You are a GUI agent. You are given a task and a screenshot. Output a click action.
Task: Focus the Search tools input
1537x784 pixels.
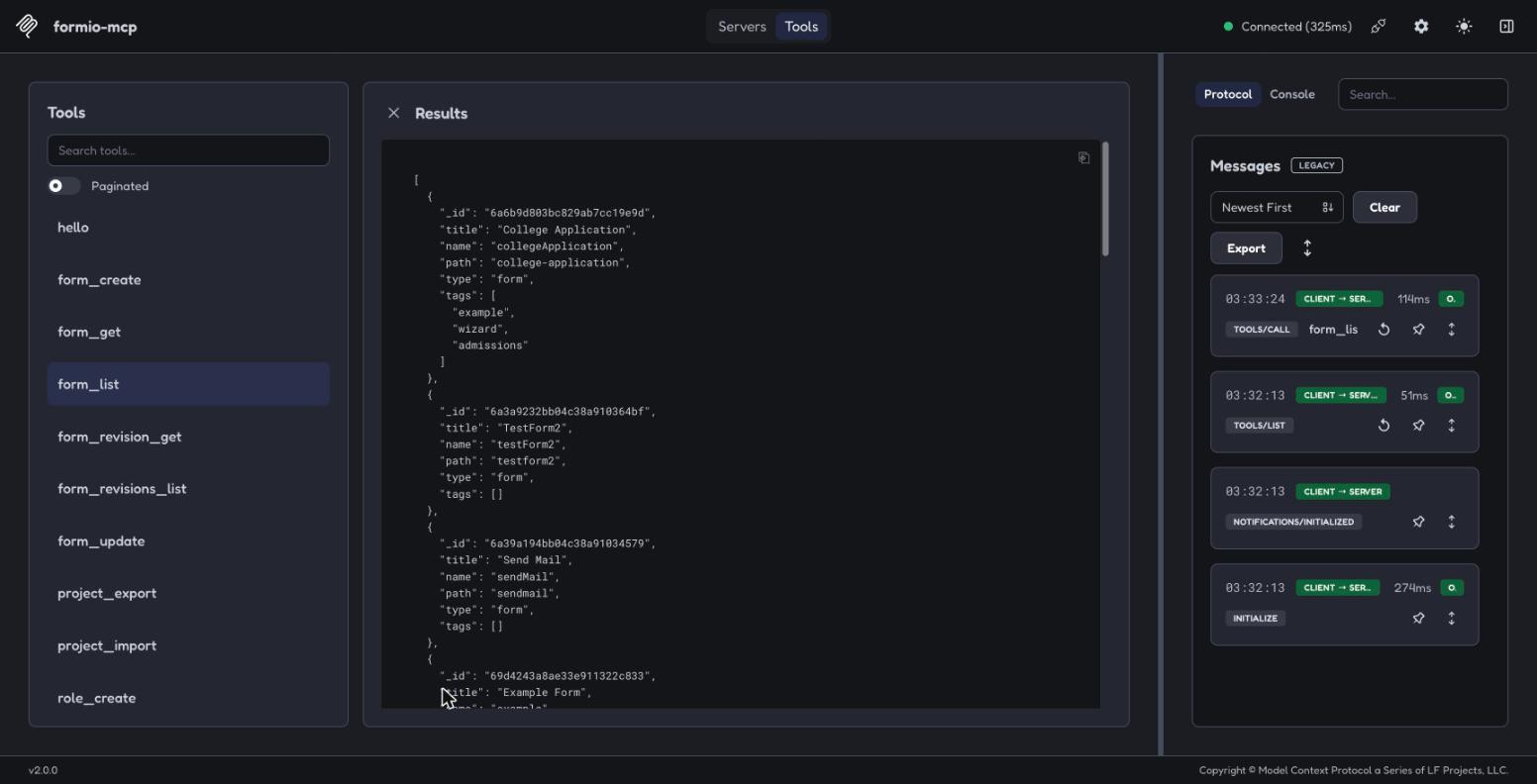coord(188,150)
